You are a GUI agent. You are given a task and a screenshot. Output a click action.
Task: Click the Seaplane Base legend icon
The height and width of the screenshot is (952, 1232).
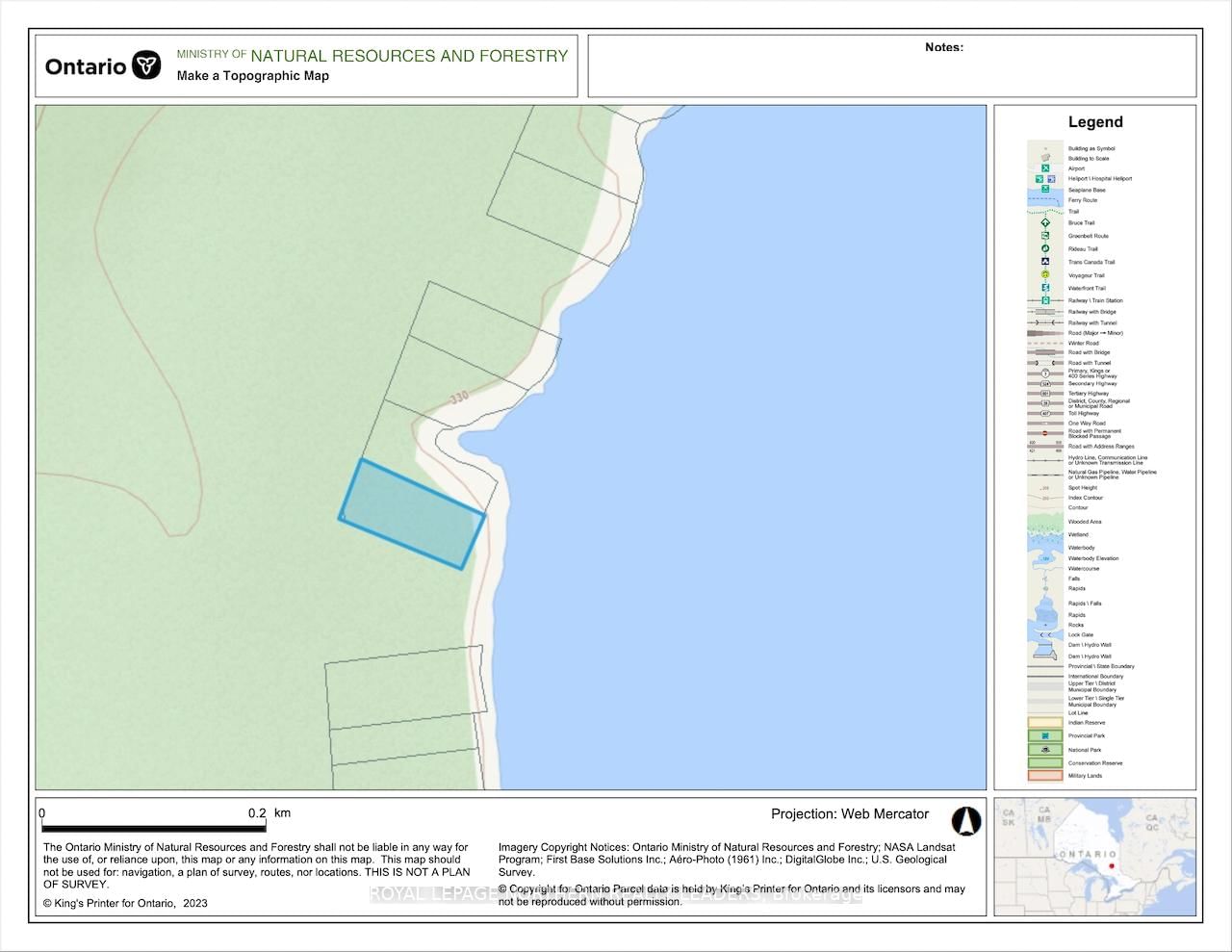click(x=1045, y=190)
